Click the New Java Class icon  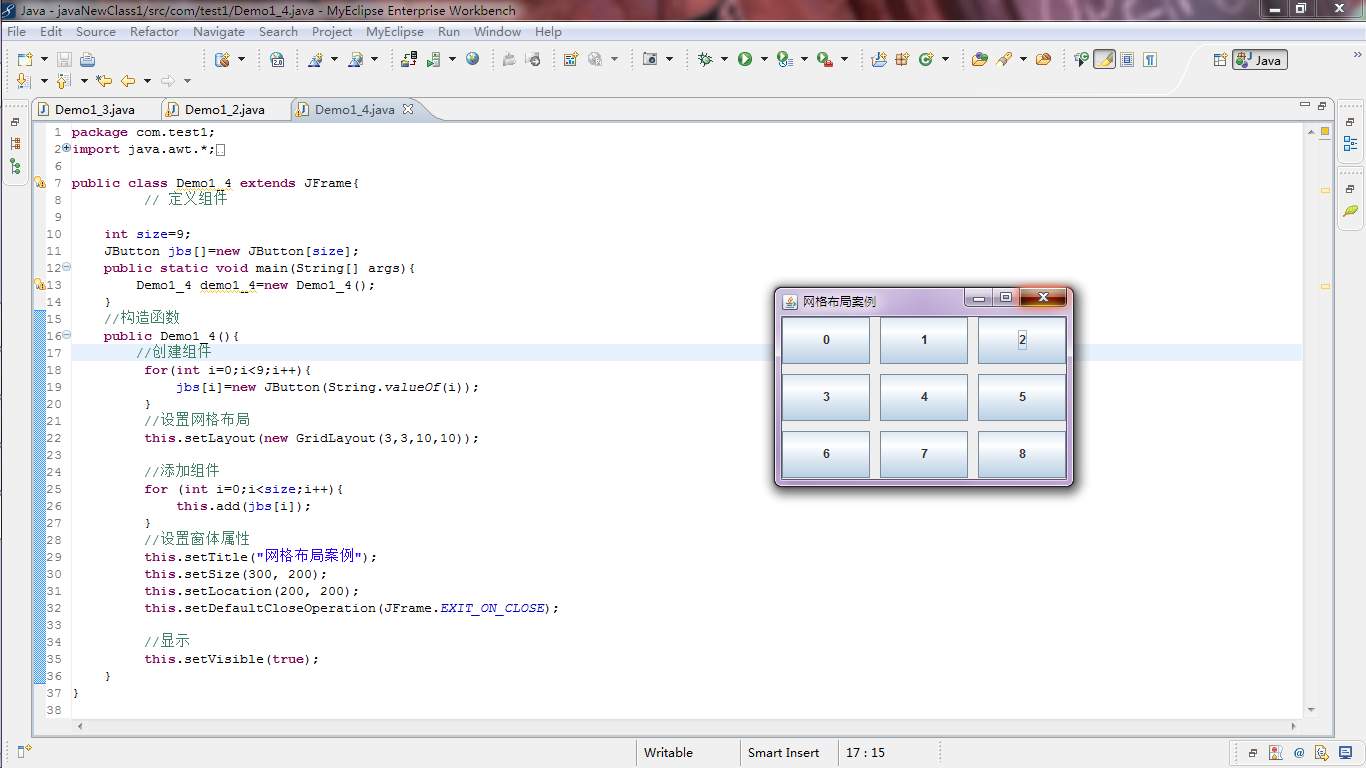pyautogui.click(x=926, y=59)
